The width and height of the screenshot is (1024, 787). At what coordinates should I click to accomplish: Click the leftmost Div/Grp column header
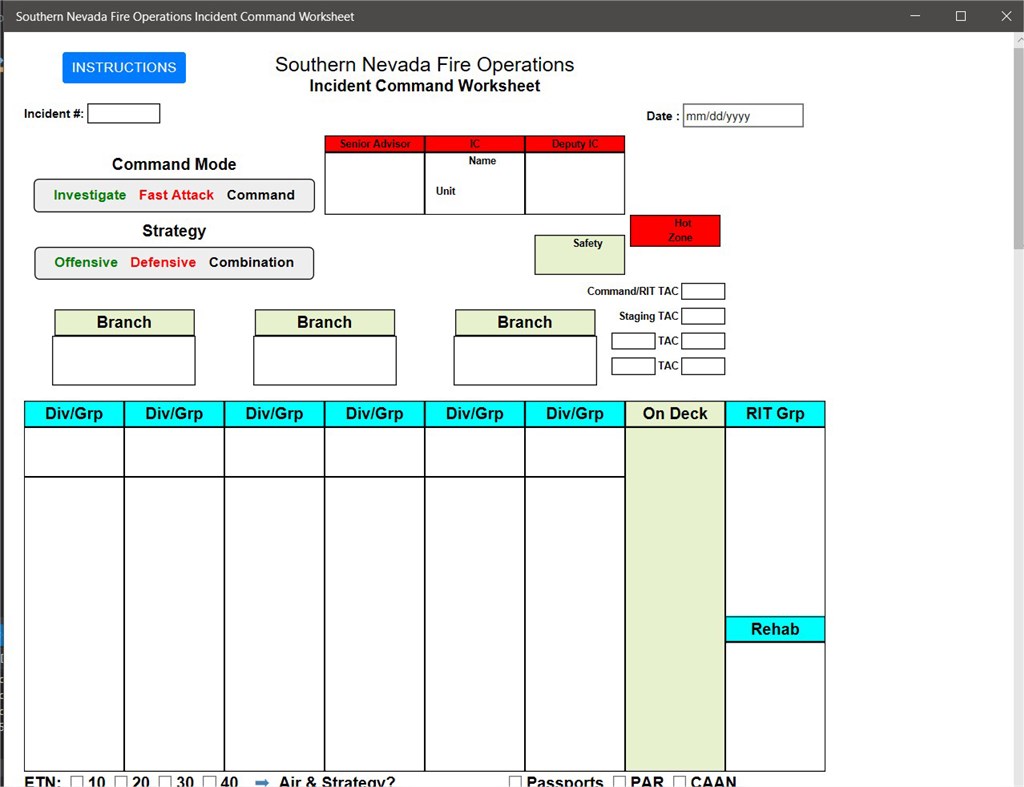click(x=72, y=413)
